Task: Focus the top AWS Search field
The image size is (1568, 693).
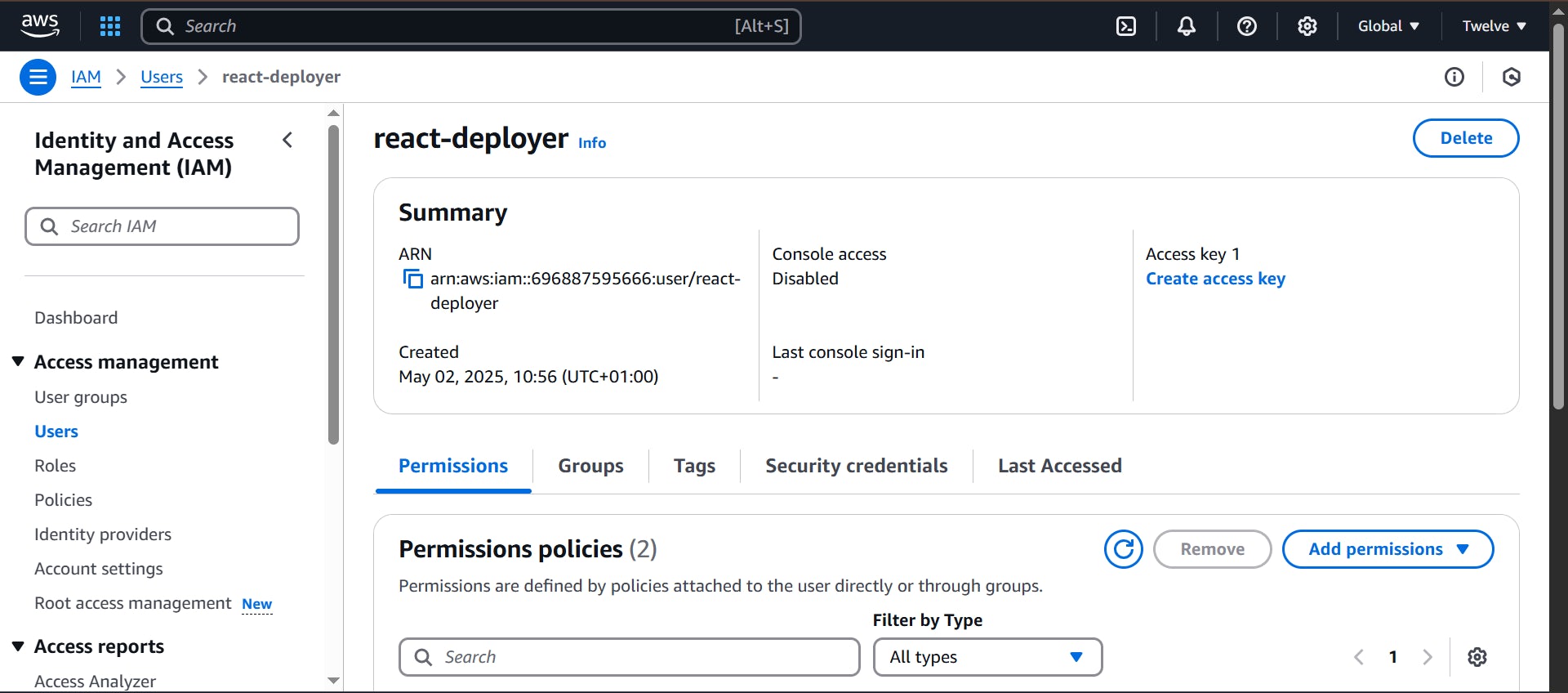Action: click(471, 26)
